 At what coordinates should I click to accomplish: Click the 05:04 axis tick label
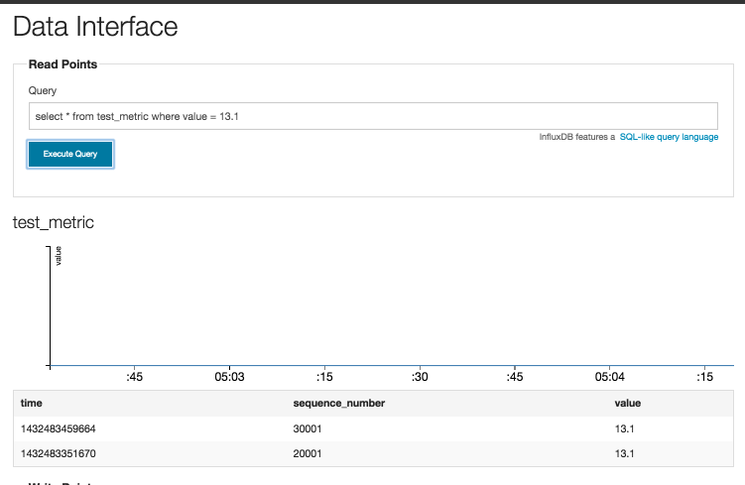(610, 377)
